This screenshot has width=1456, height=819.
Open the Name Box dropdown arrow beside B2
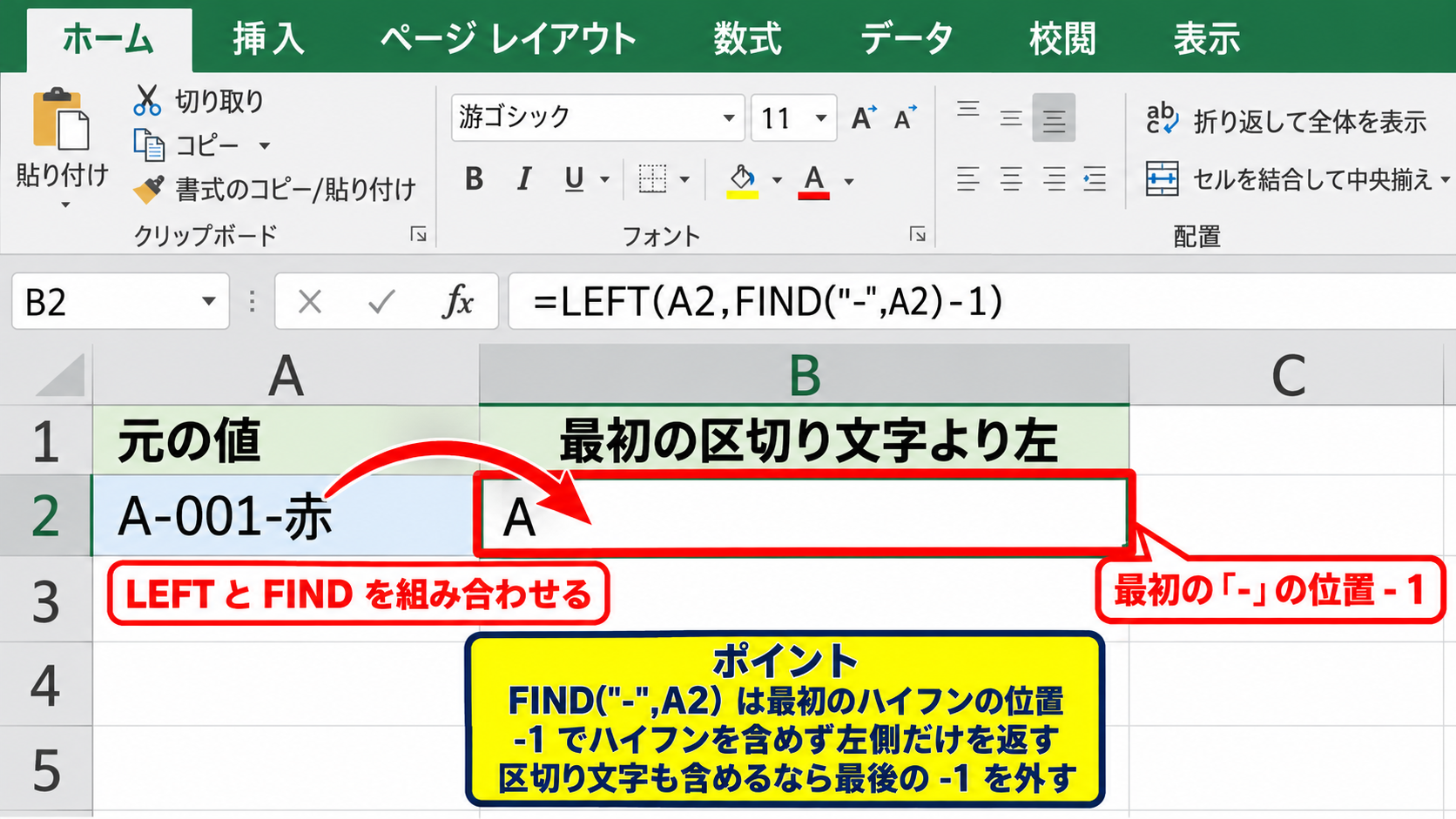208,301
